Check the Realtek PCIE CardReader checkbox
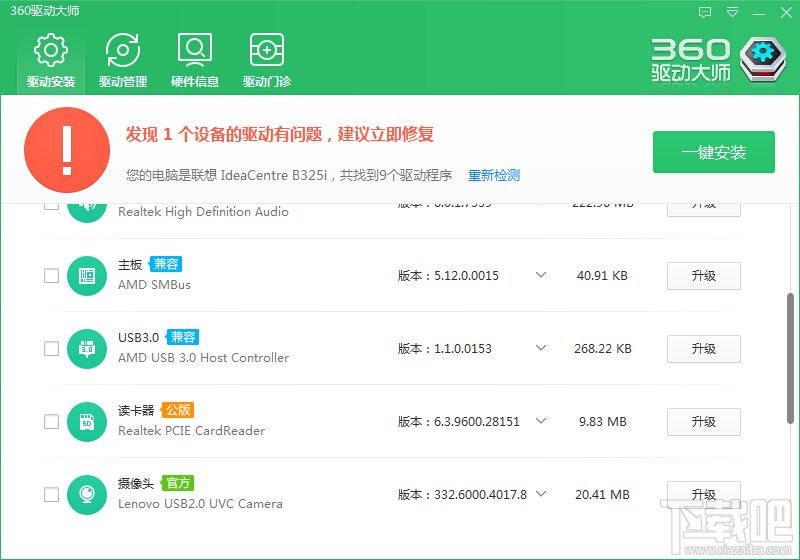Image resolution: width=800 pixels, height=560 pixels. [51, 422]
